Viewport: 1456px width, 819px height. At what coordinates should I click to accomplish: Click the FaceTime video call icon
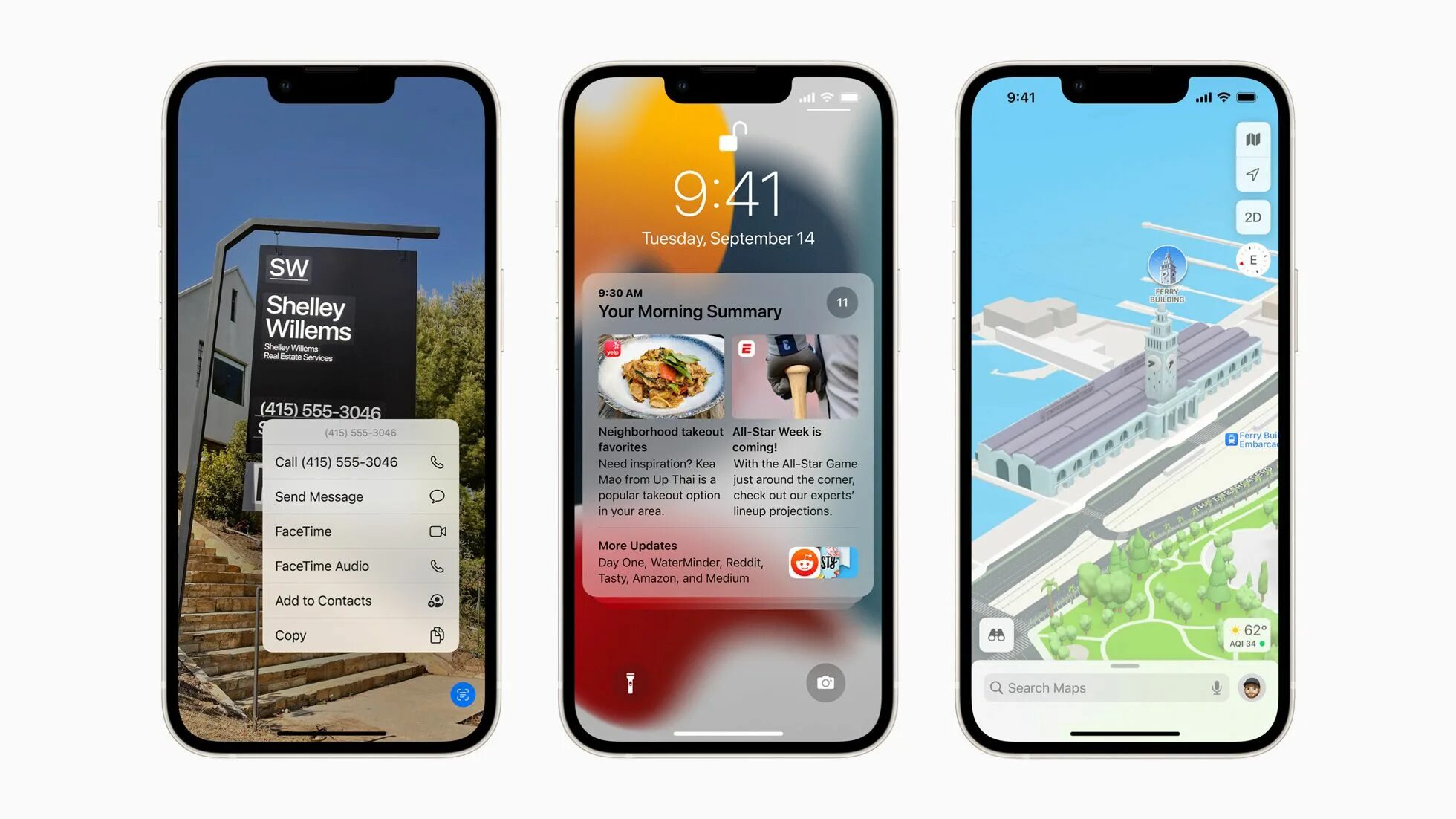437,531
